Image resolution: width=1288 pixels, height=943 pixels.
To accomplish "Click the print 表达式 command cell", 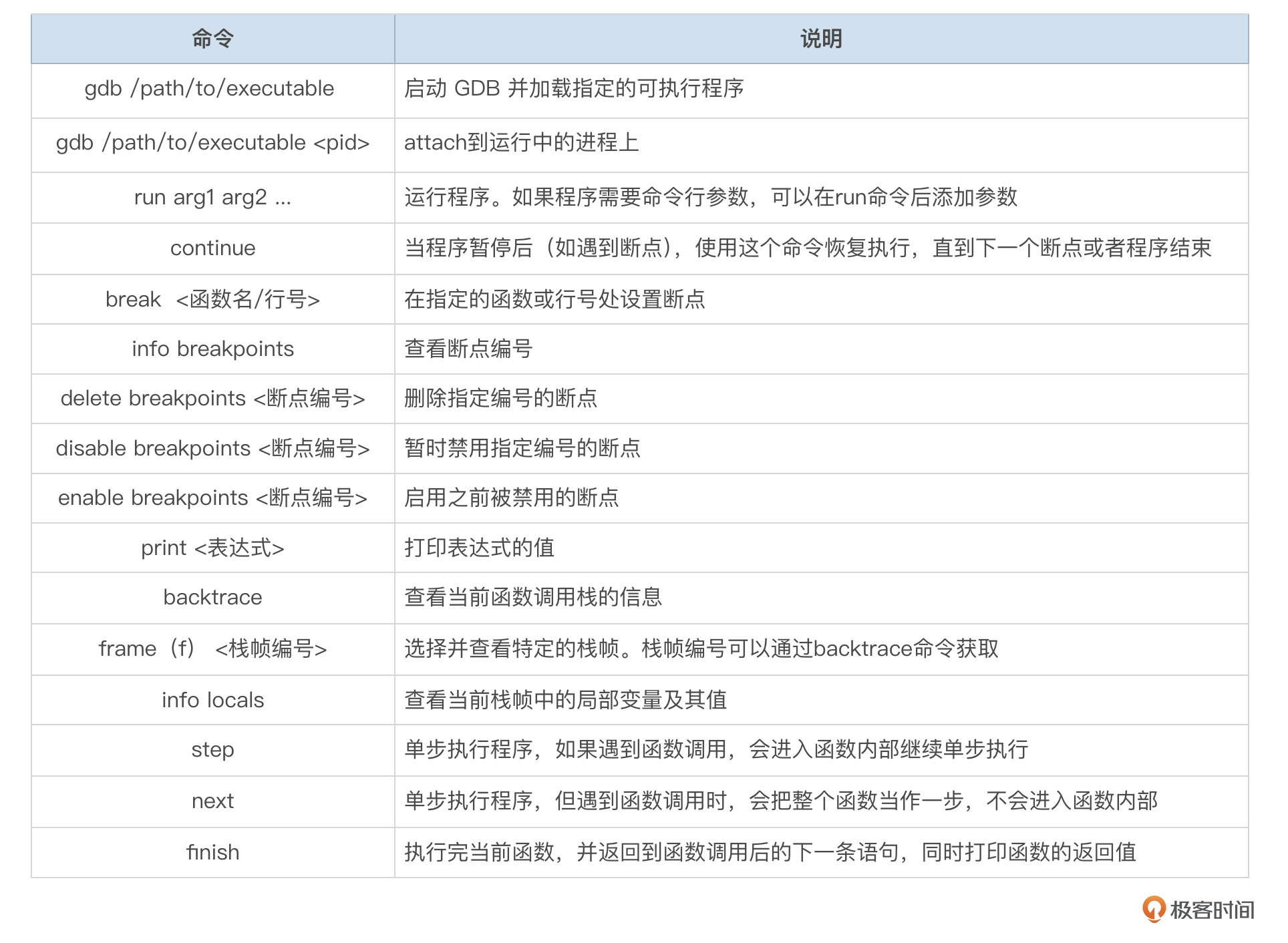I will click(x=212, y=548).
